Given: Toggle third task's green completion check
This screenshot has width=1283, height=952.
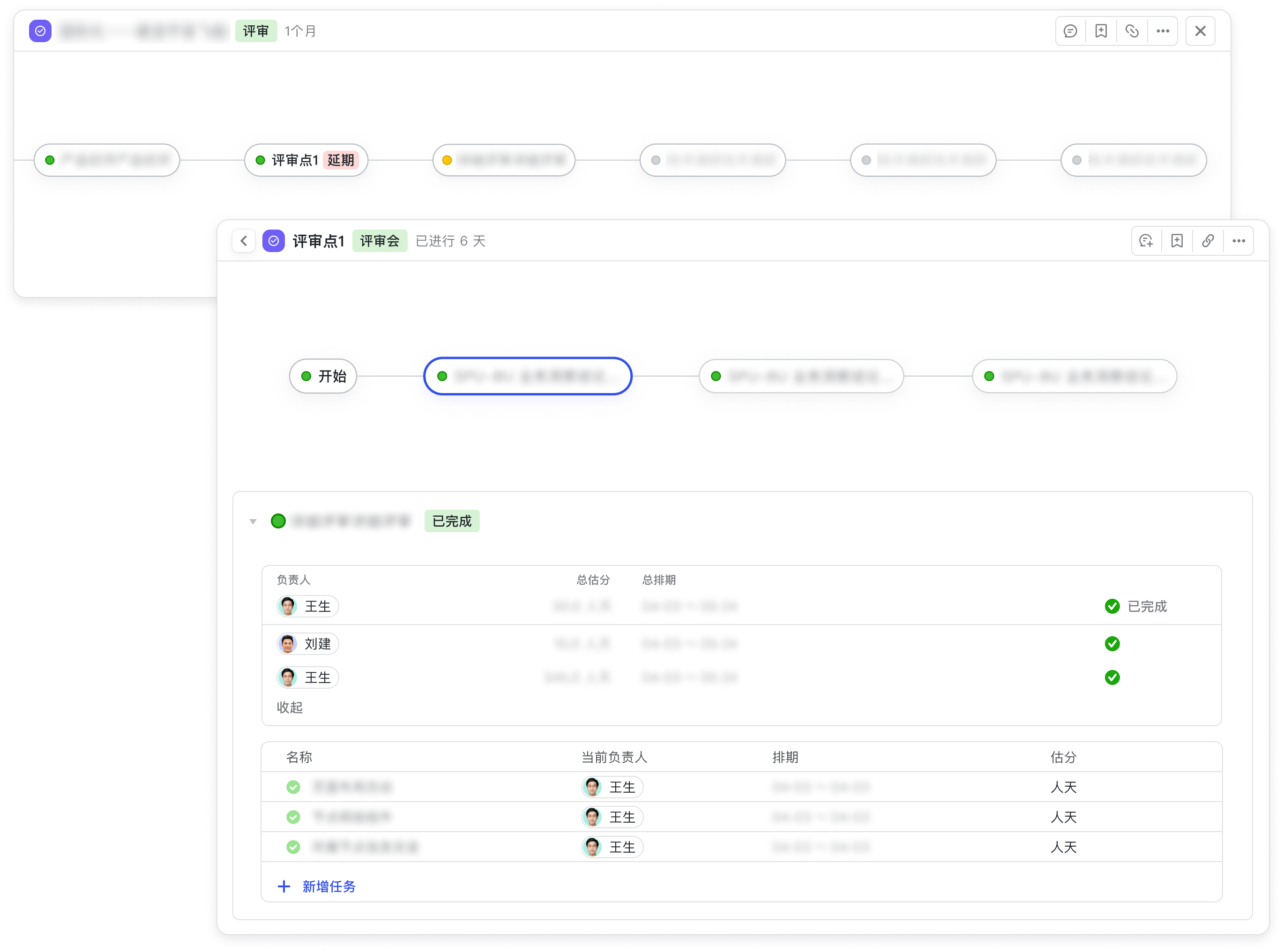Looking at the screenshot, I should tap(293, 847).
